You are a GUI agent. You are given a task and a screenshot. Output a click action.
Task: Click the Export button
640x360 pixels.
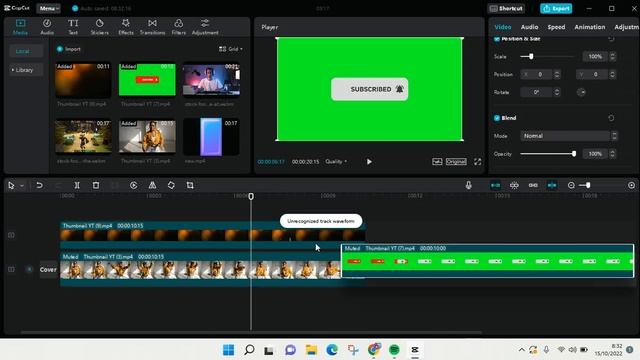[556, 8]
